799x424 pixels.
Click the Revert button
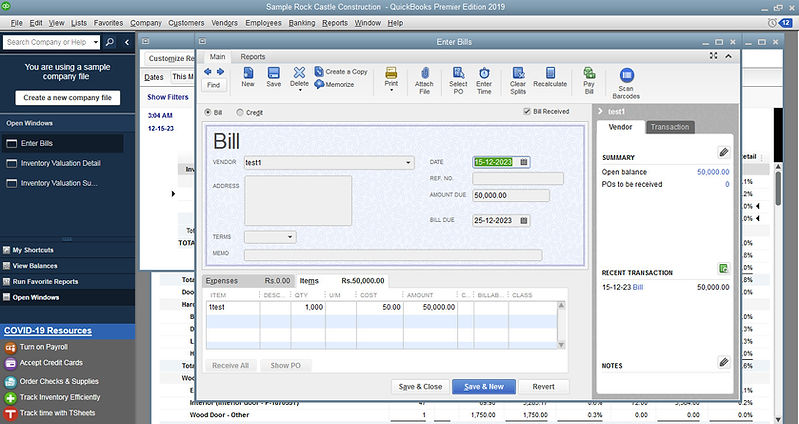click(x=543, y=387)
